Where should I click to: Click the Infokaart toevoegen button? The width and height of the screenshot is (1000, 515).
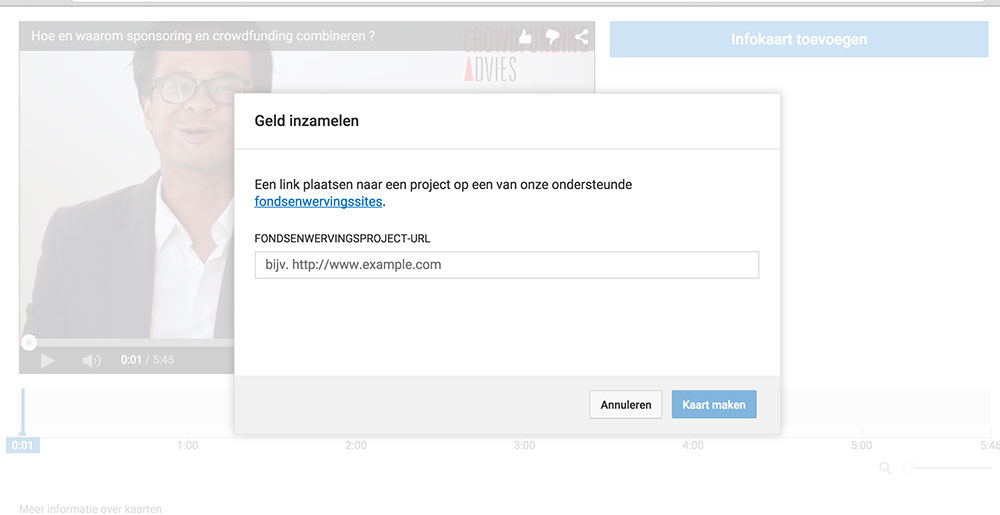click(799, 40)
